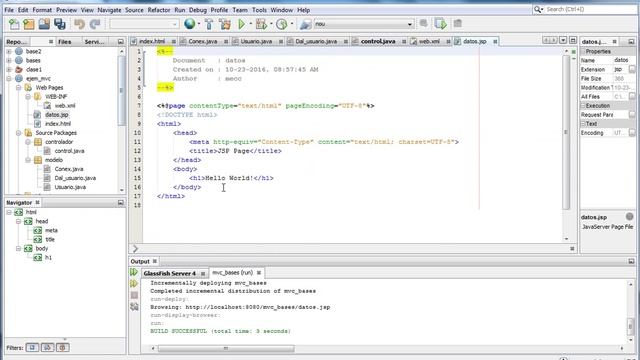The width and height of the screenshot is (640, 360).
Task: Click the yellow re-run with different parameters icon
Action: (134, 283)
